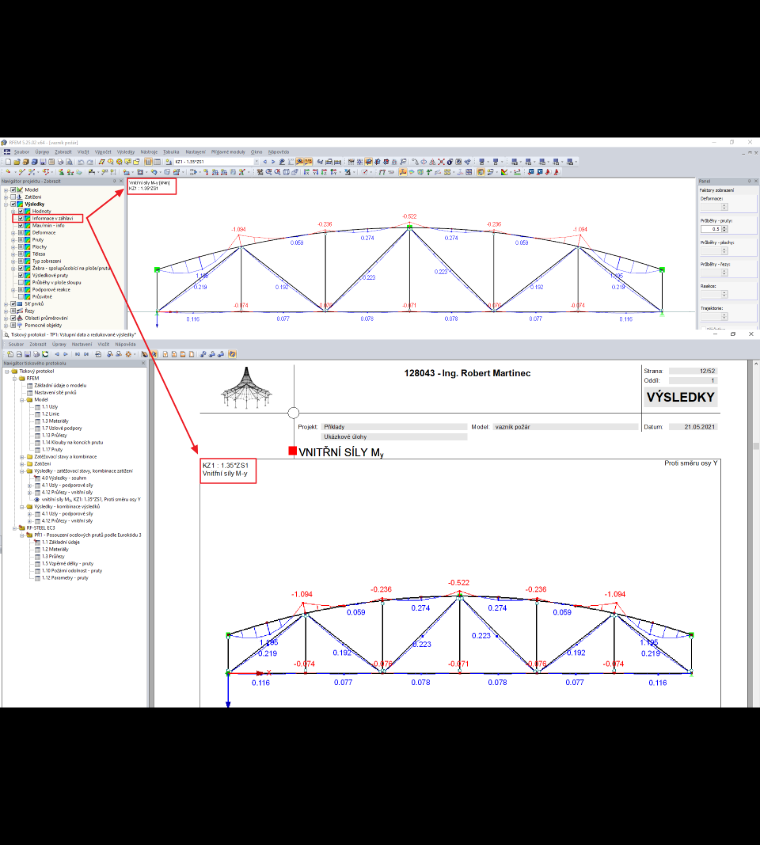Go to previous load case with left arrow
The height and width of the screenshot is (845, 760).
point(265,162)
